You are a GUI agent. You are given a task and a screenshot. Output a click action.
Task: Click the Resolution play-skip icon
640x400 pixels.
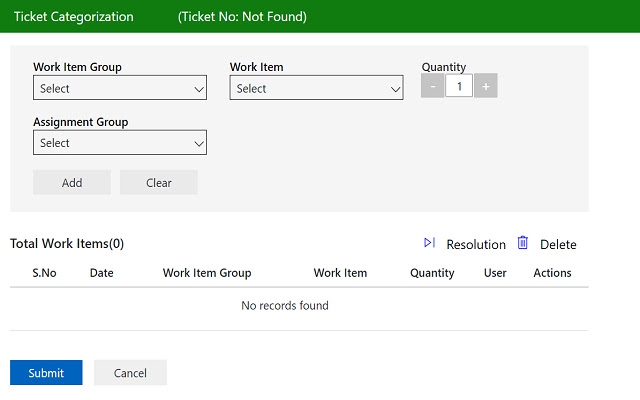tap(429, 243)
